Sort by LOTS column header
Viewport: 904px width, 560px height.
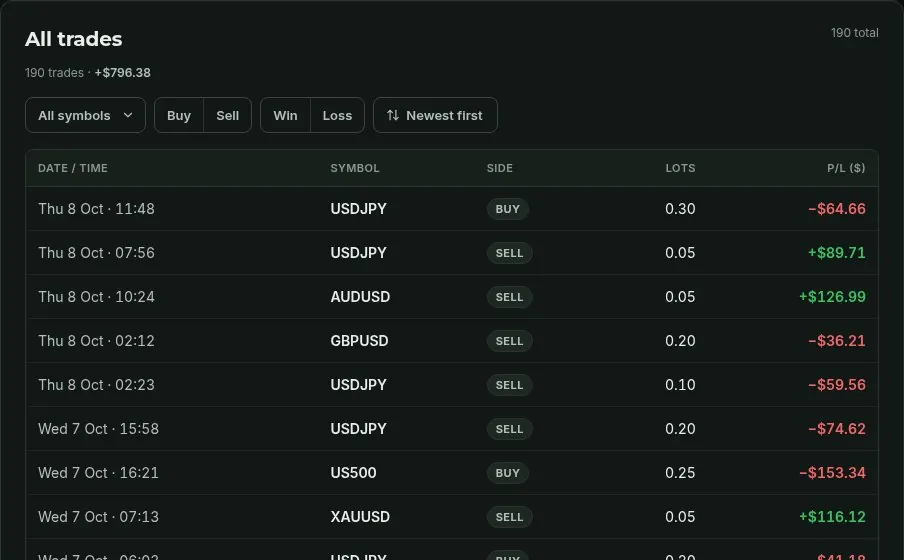680,168
